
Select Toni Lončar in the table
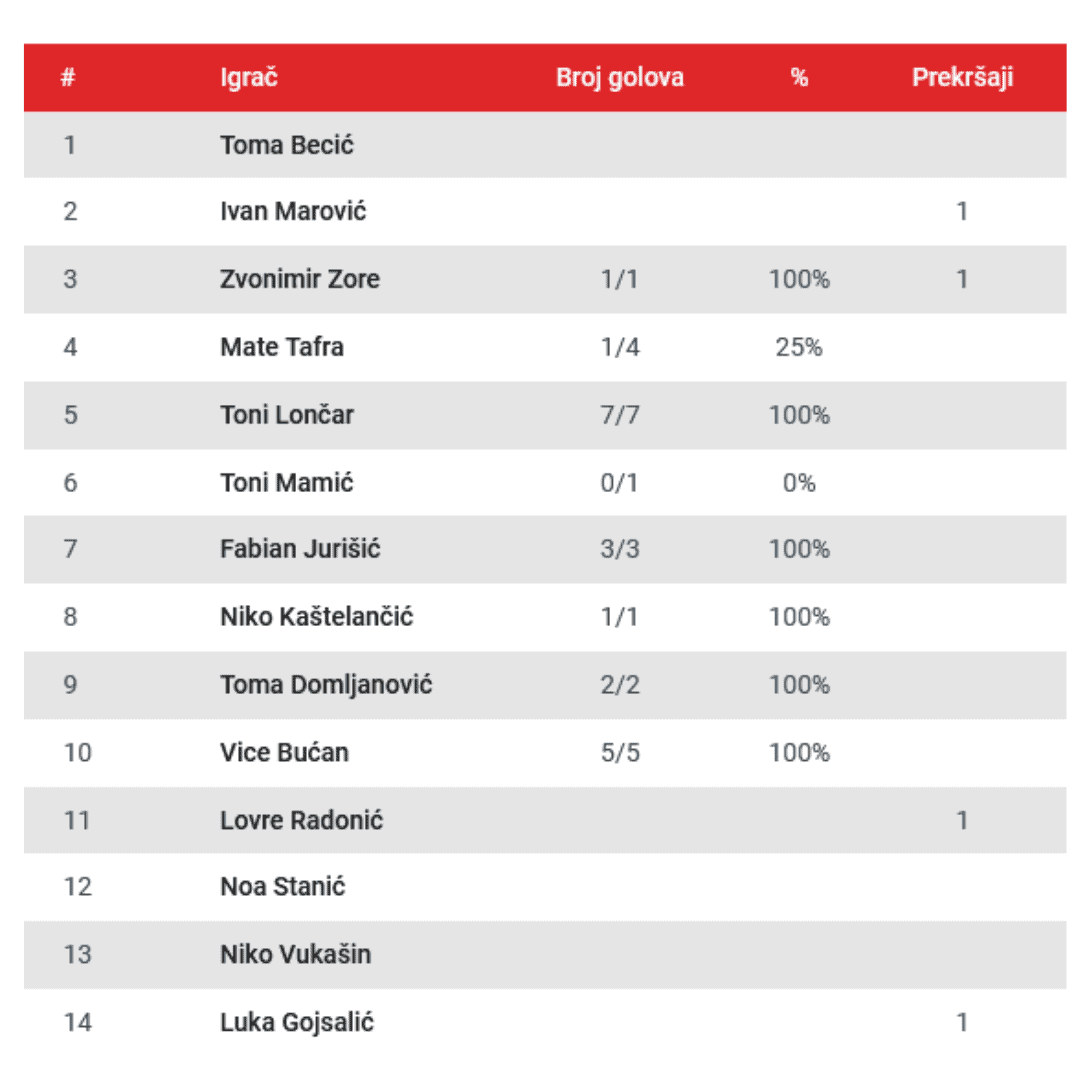pos(287,414)
